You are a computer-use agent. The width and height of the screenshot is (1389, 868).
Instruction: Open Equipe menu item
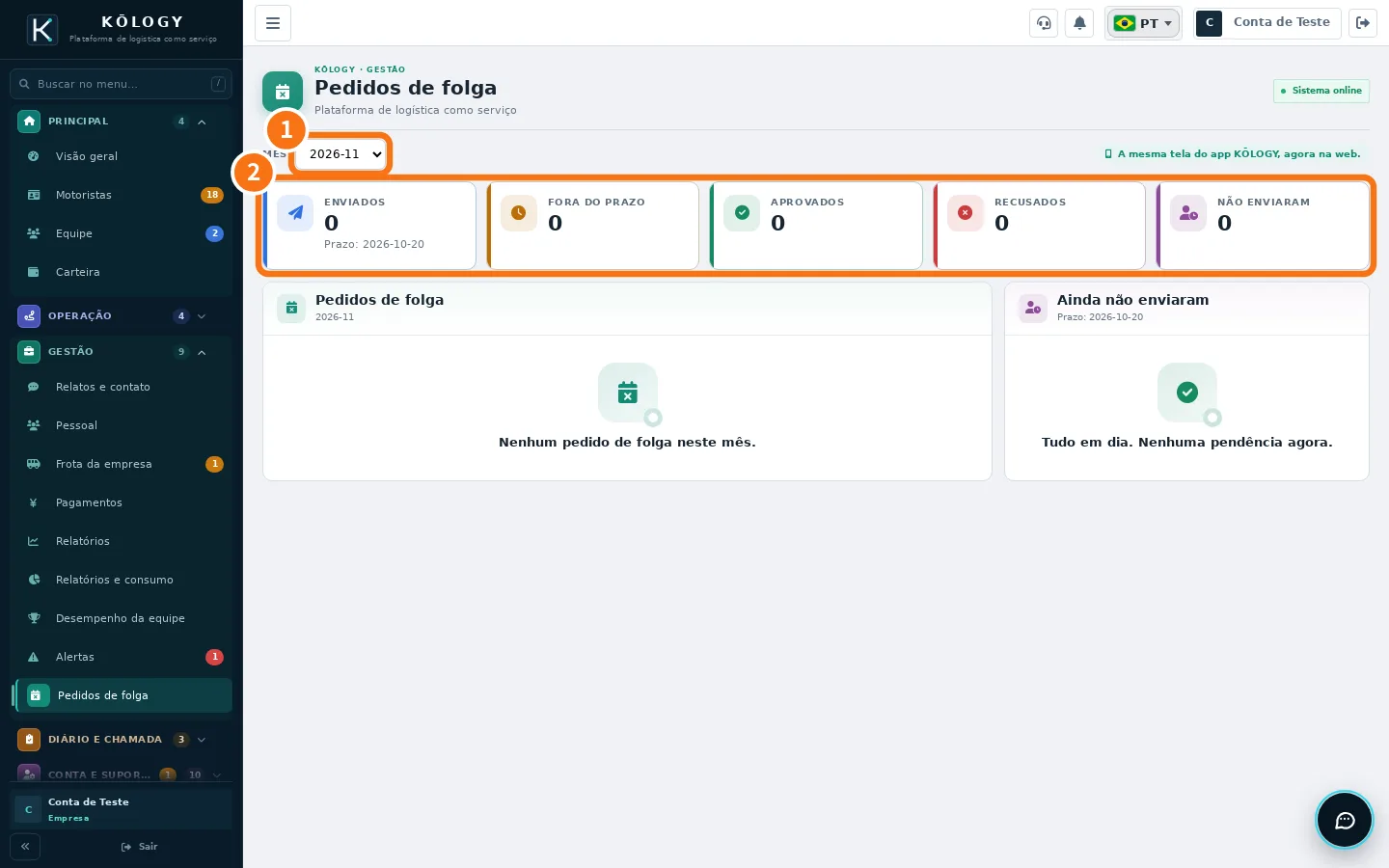tap(122, 233)
